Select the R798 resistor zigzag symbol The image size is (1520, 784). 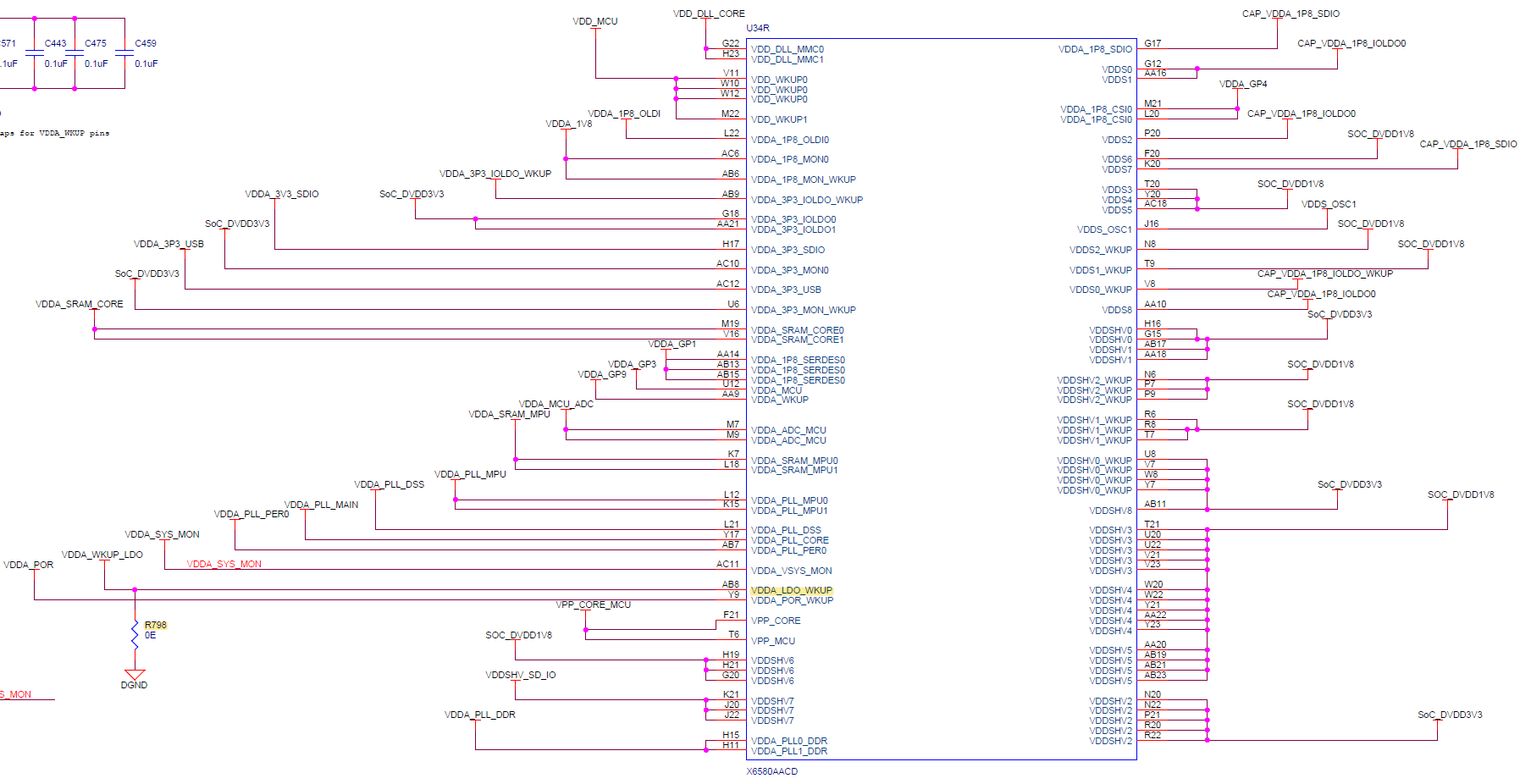(x=135, y=634)
